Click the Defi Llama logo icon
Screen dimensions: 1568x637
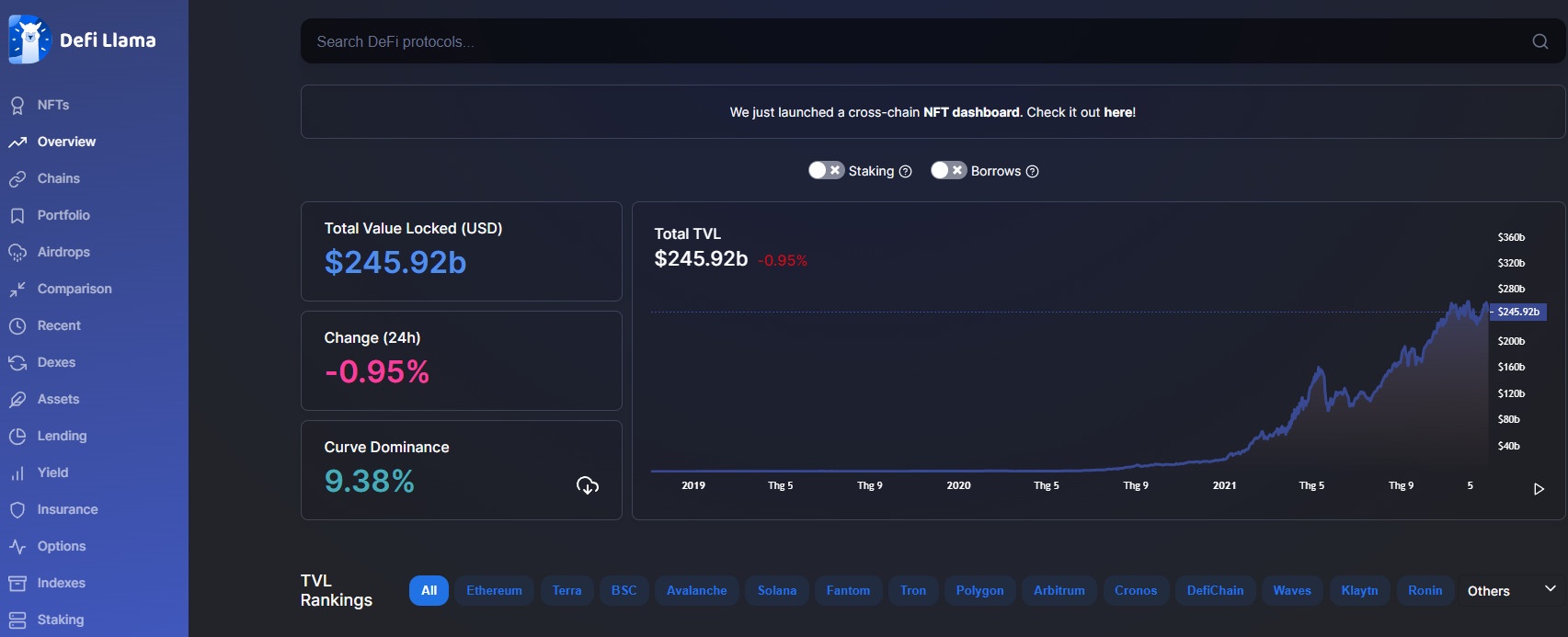coord(29,40)
